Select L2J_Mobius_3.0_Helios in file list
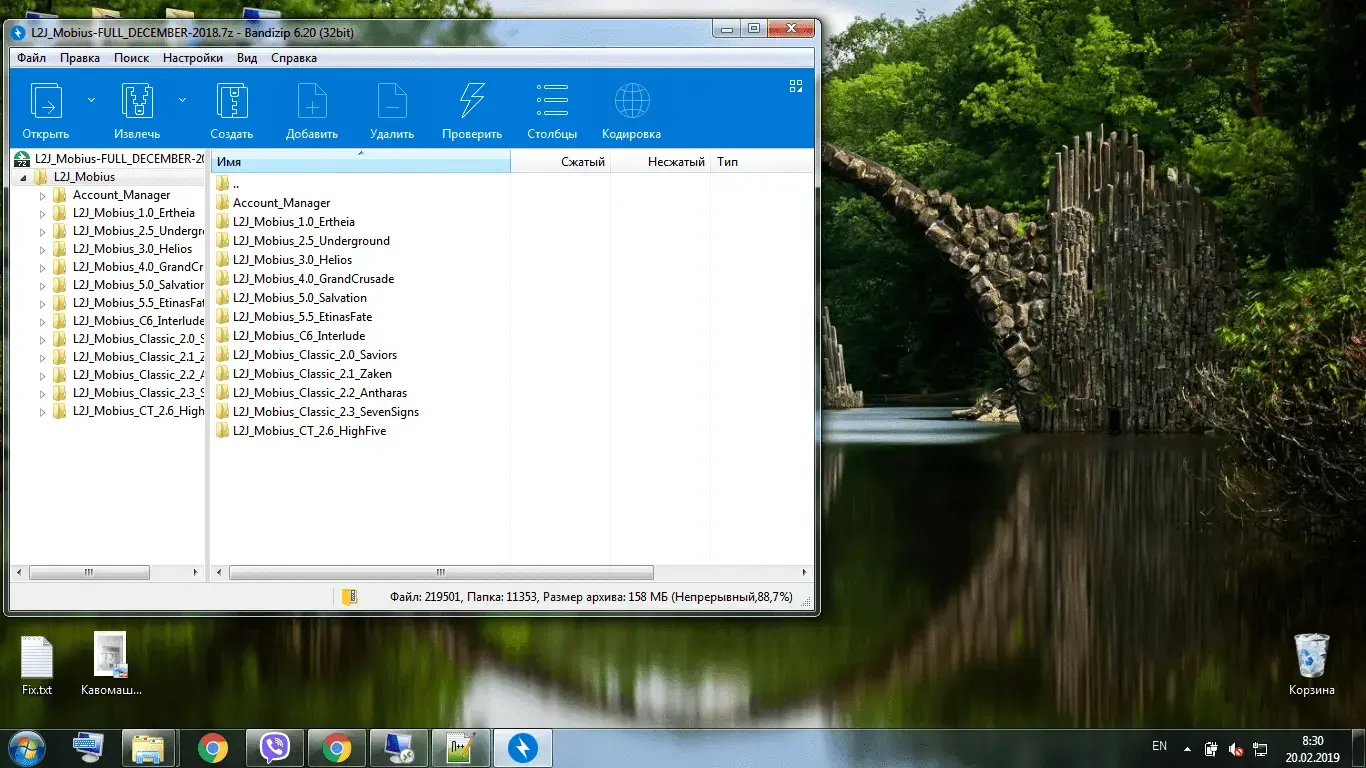 point(292,260)
